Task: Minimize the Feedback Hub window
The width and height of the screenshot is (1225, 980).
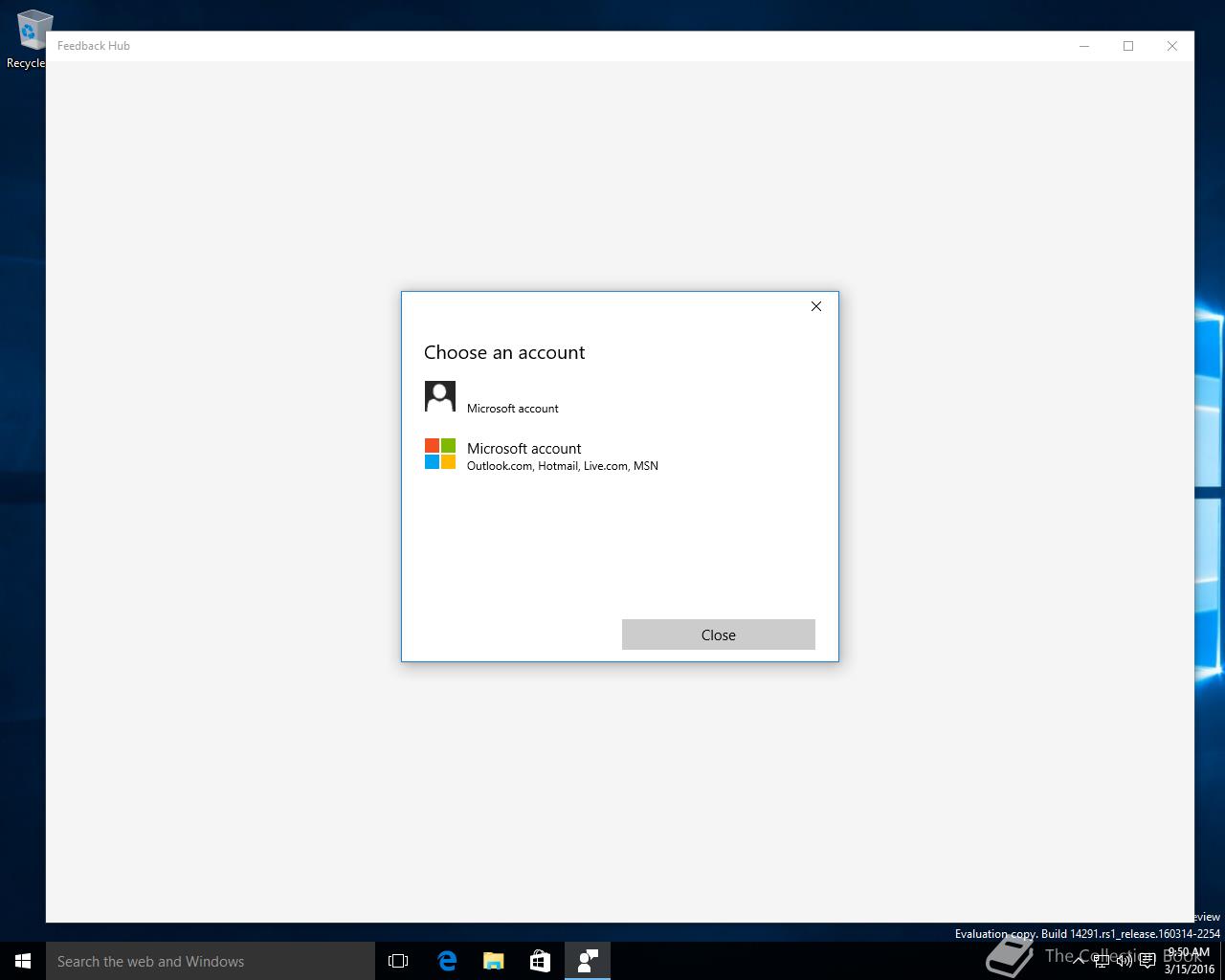Action: (1084, 46)
